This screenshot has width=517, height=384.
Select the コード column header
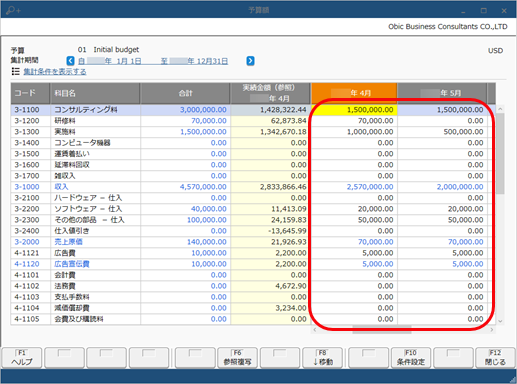pos(30,93)
